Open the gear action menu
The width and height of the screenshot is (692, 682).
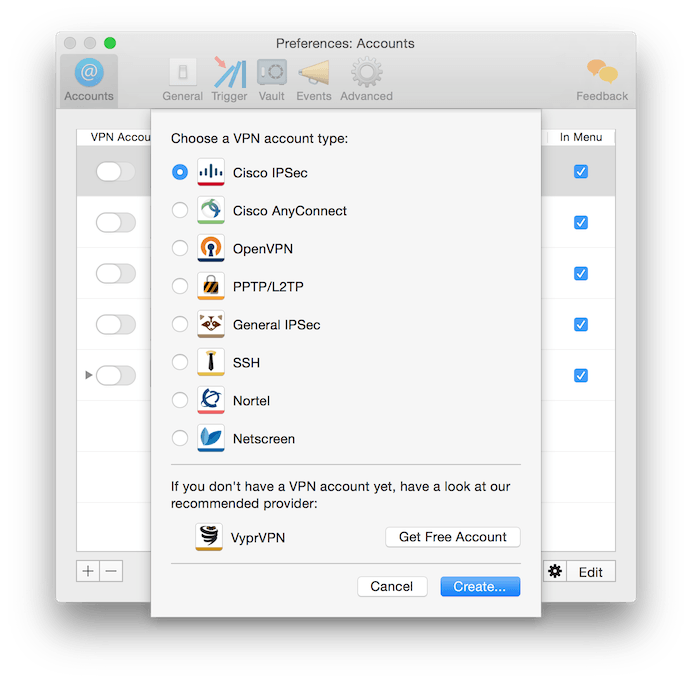click(555, 571)
